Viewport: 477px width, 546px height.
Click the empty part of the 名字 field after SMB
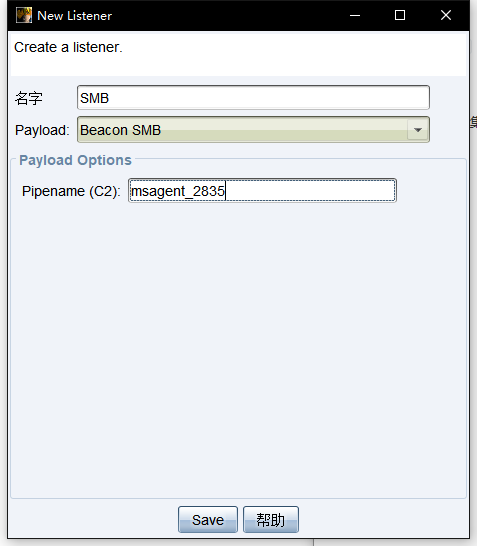pos(268,98)
